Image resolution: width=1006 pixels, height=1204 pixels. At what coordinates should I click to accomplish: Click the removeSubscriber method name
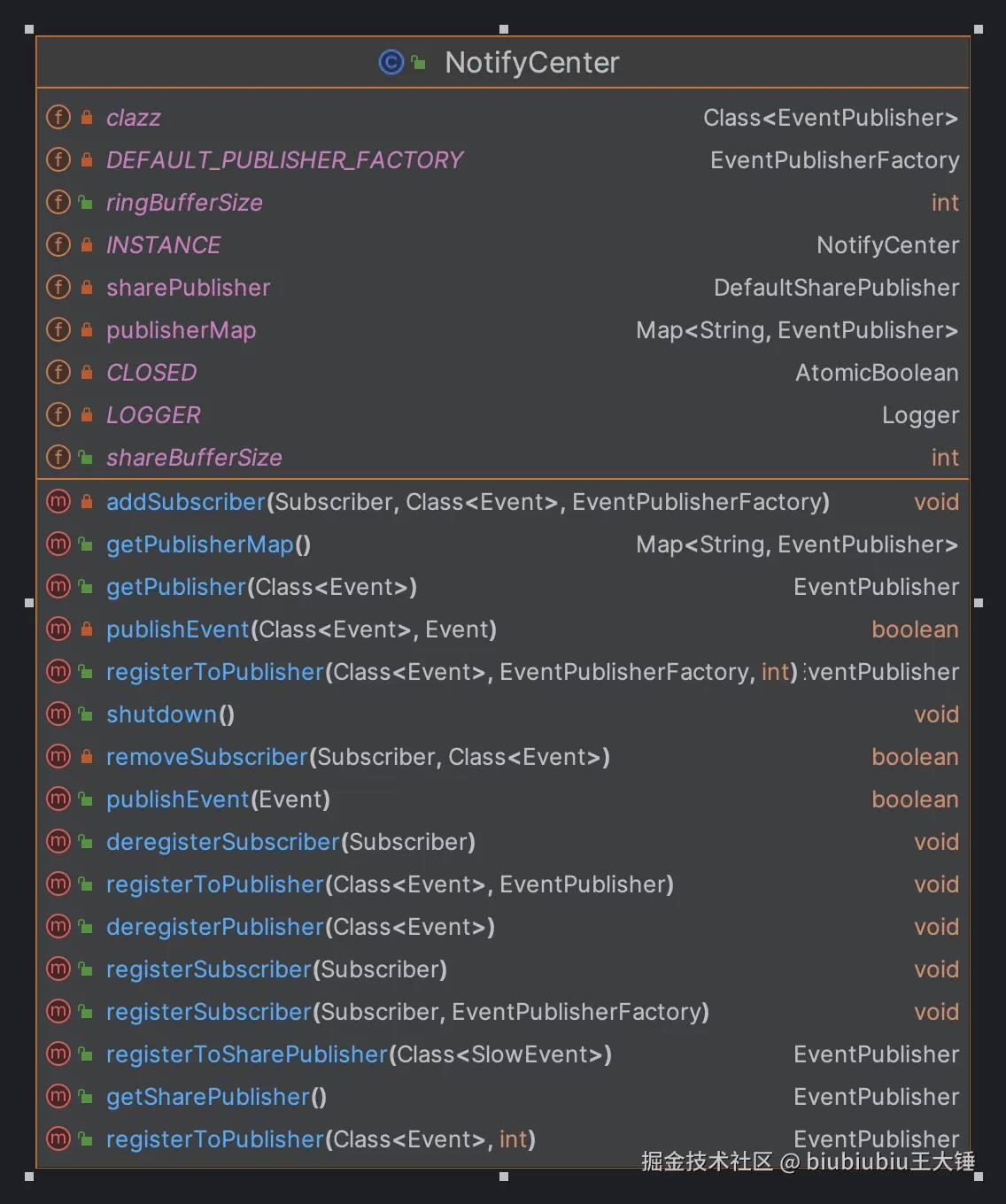coord(206,757)
